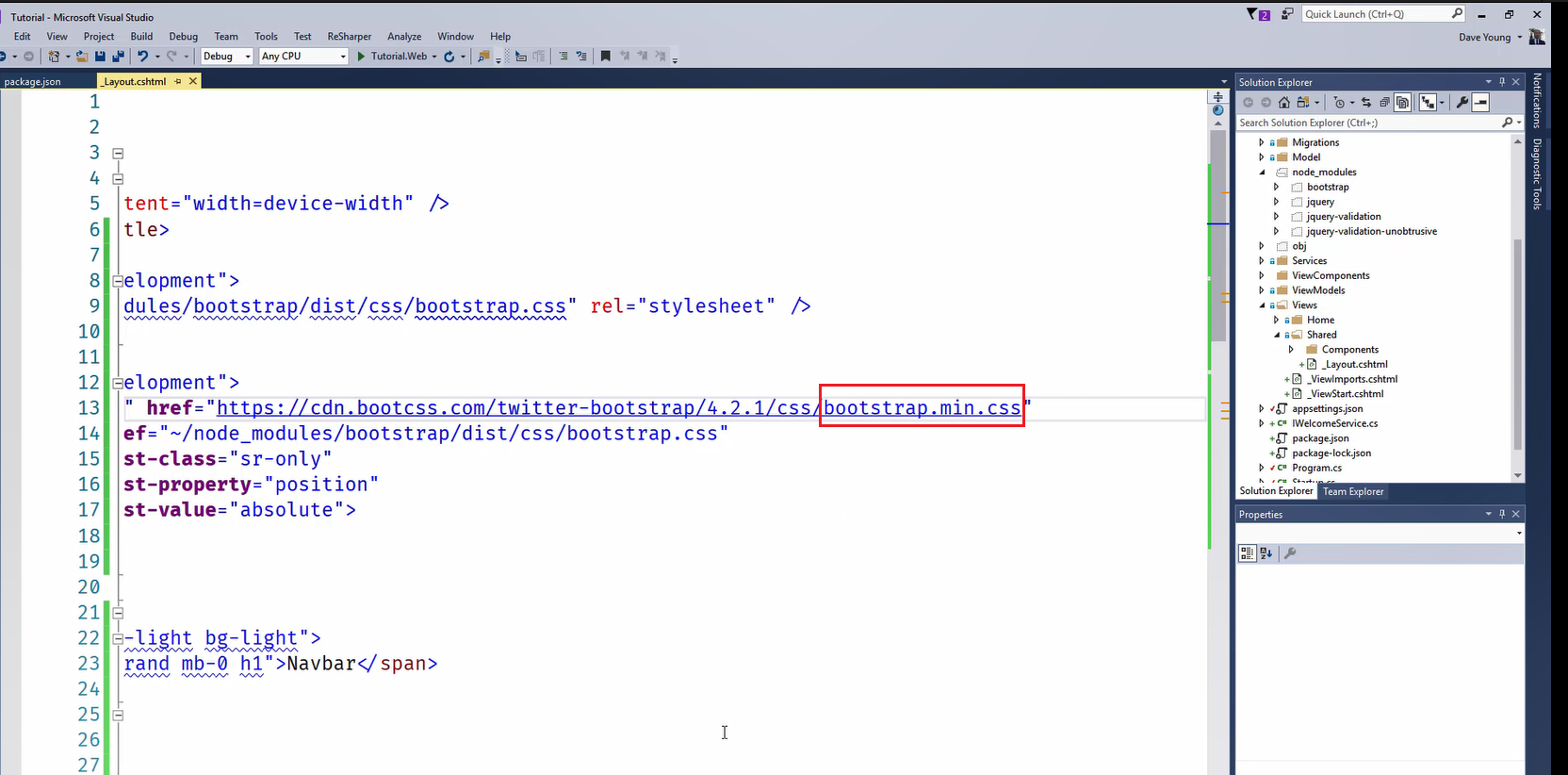Open the Diagnostic Tools side tab
The width and height of the screenshot is (1568, 775).
point(1537,173)
